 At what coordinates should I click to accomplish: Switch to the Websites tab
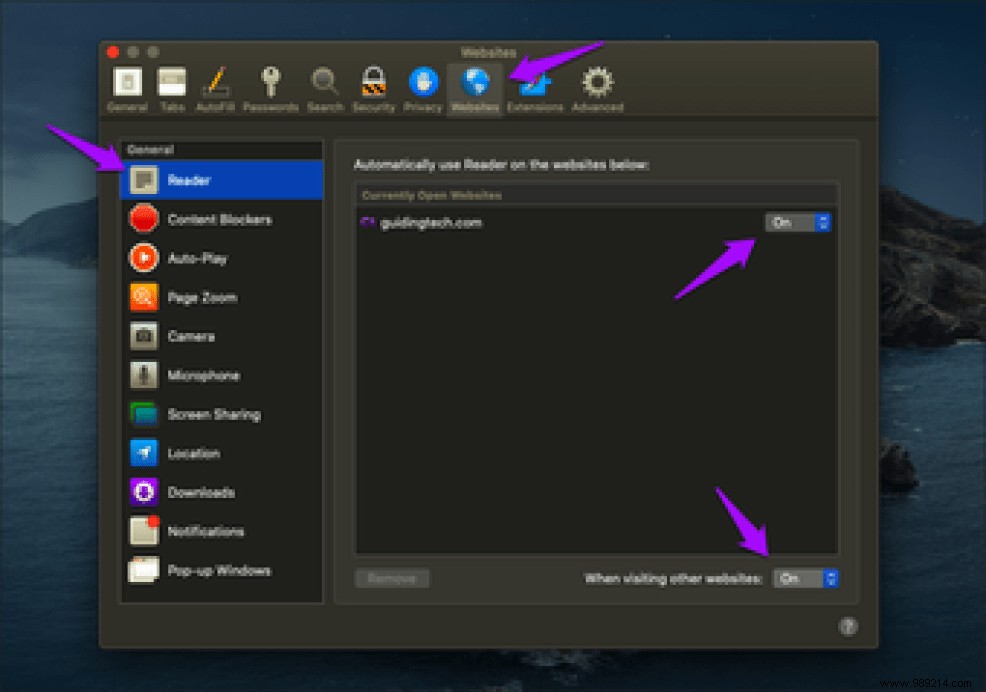click(x=474, y=85)
